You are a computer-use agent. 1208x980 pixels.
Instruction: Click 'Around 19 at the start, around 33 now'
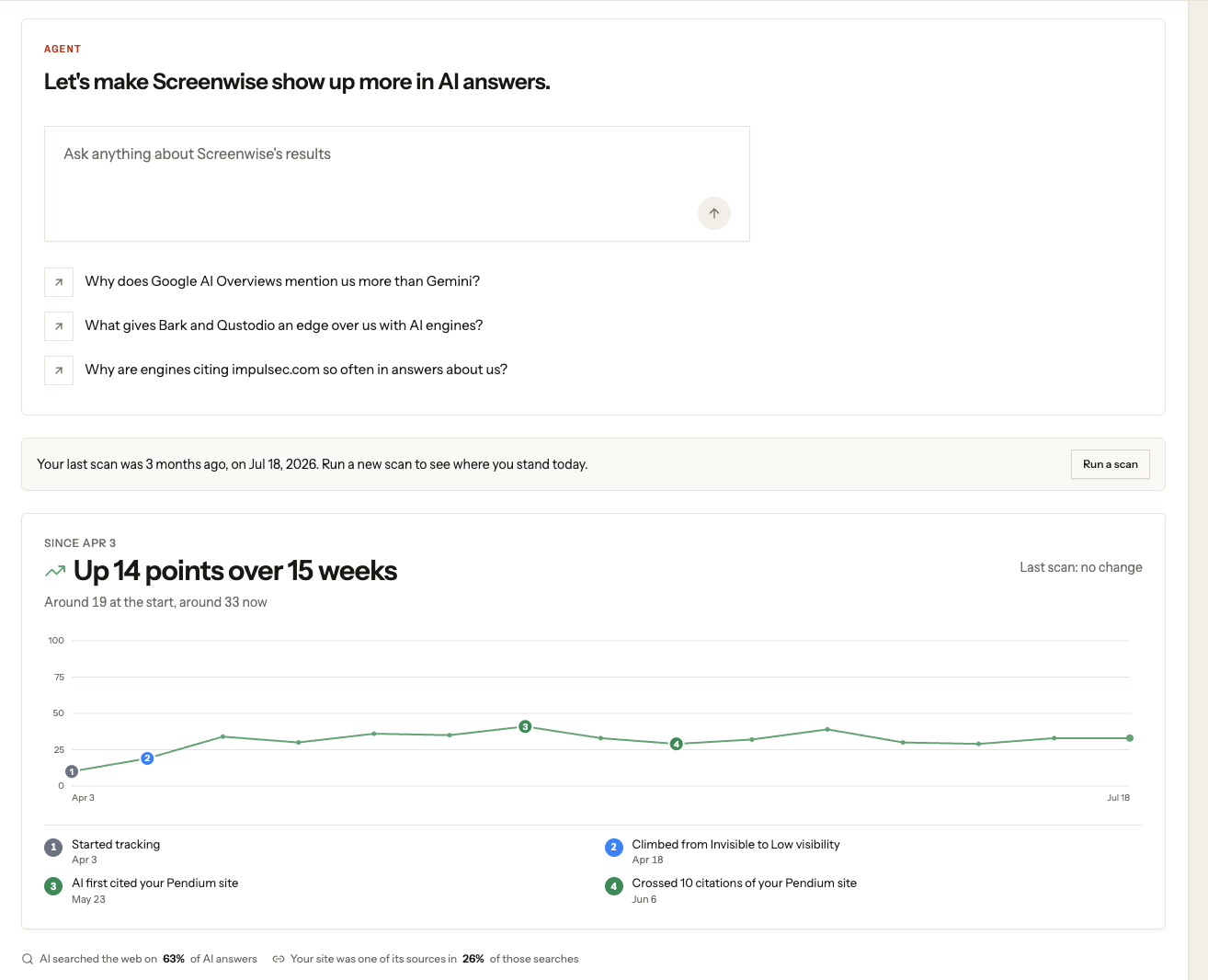[x=155, y=602]
